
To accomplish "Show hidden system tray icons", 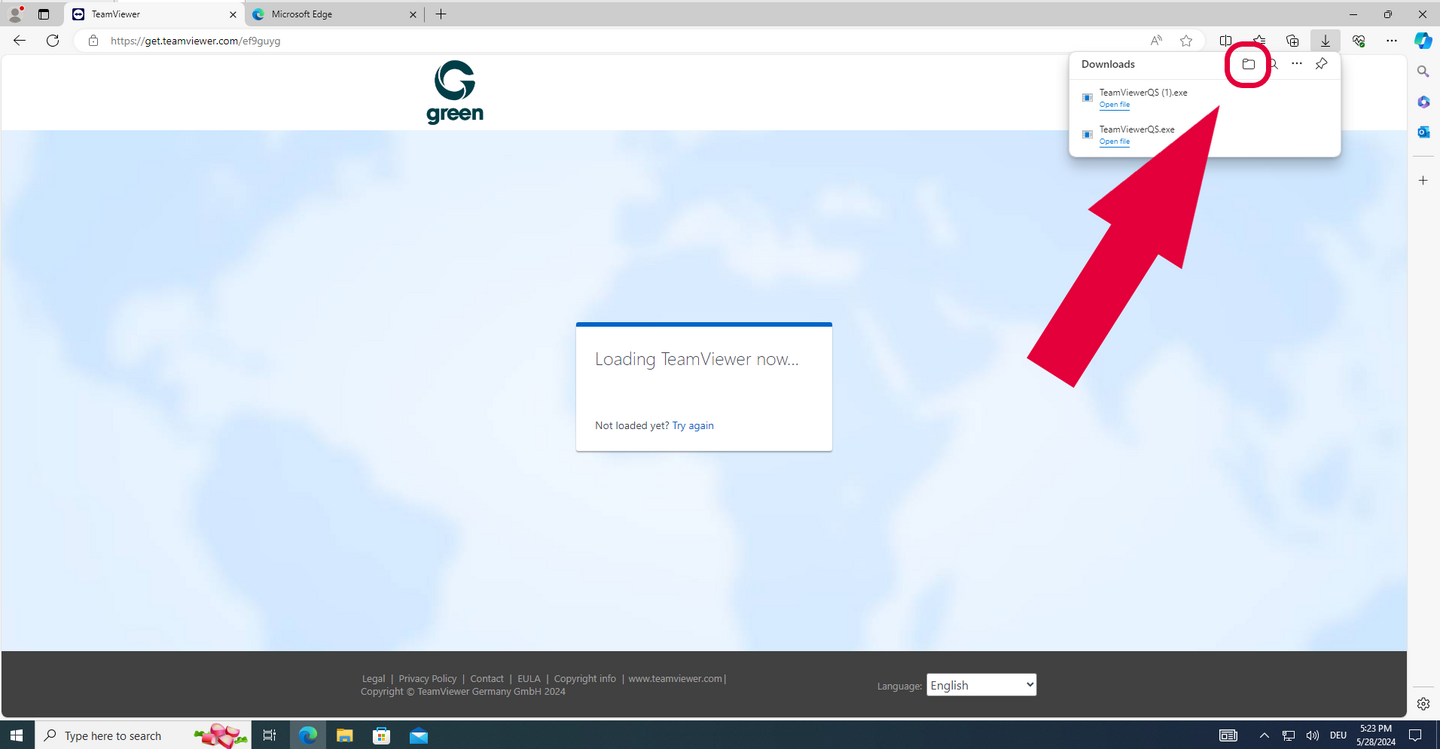I will click(x=1264, y=736).
